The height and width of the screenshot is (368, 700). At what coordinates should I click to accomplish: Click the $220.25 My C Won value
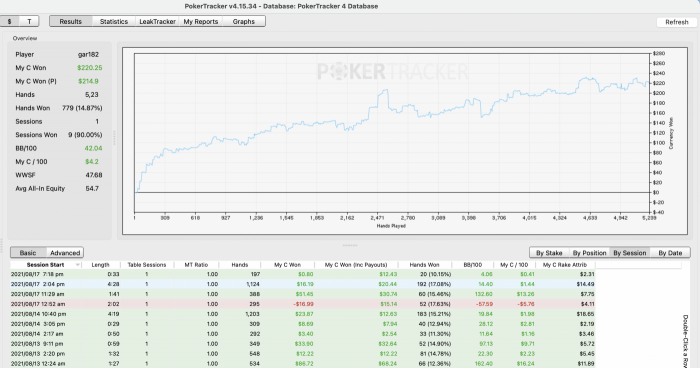click(90, 68)
